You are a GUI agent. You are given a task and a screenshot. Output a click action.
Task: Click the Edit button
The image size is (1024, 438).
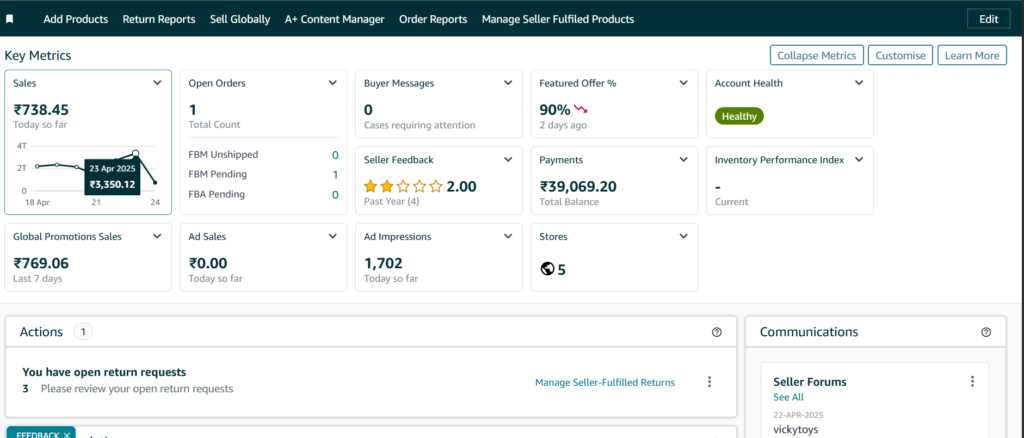pos(988,19)
